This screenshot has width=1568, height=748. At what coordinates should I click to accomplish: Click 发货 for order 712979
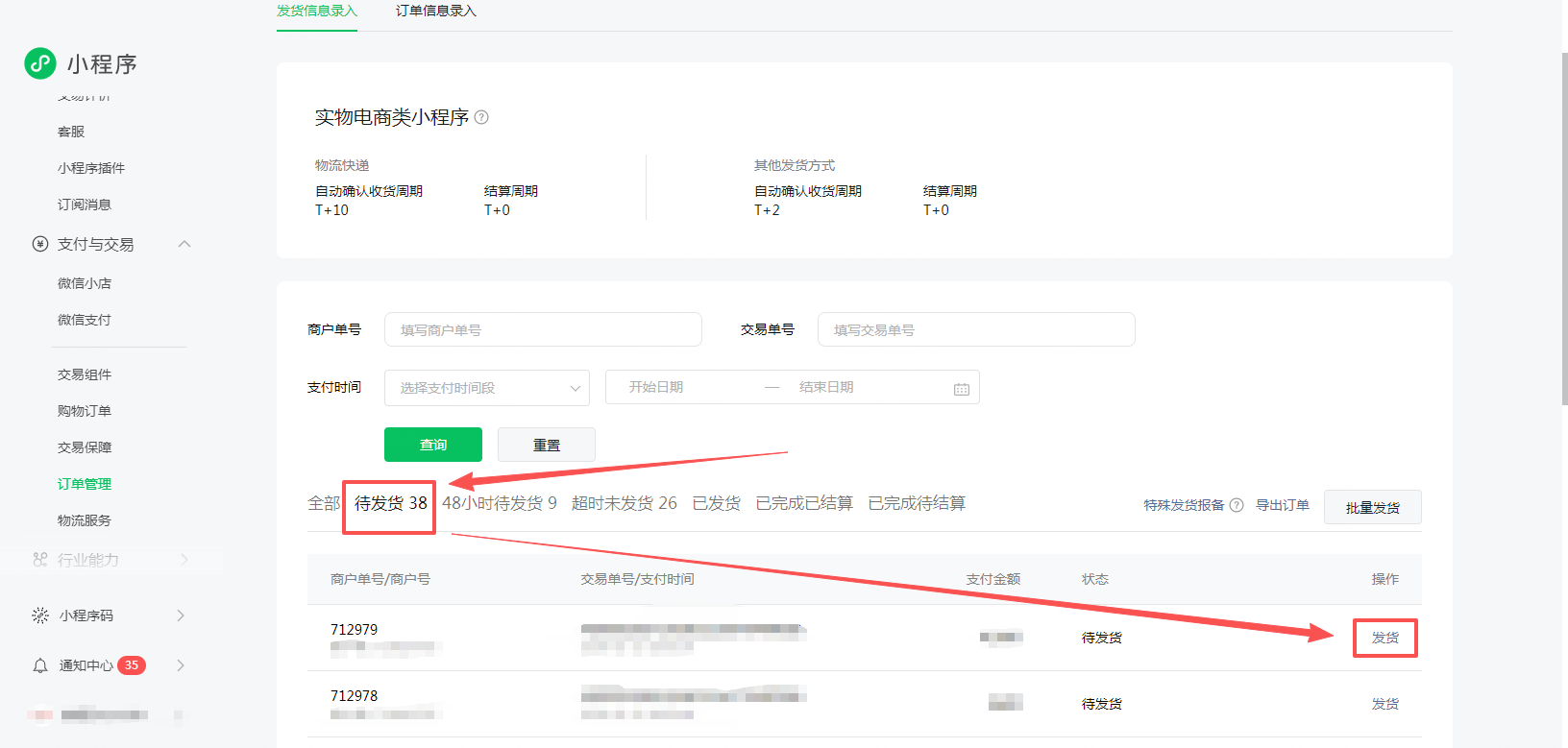[x=1384, y=638]
